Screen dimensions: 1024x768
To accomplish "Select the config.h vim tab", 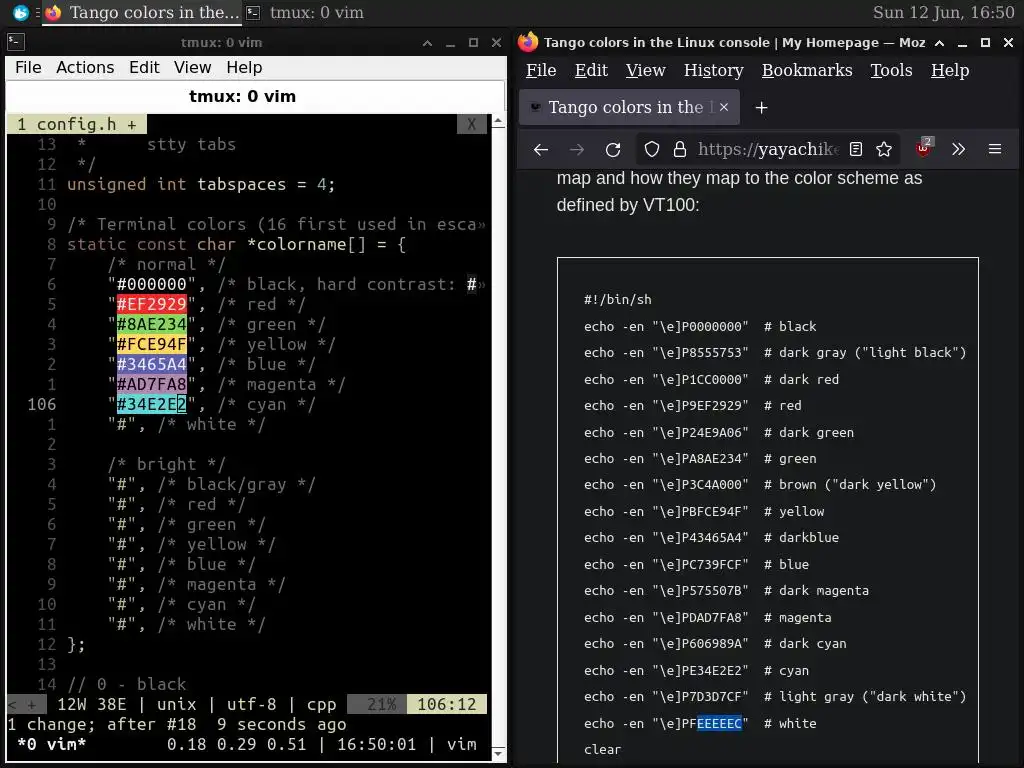I will click(76, 124).
